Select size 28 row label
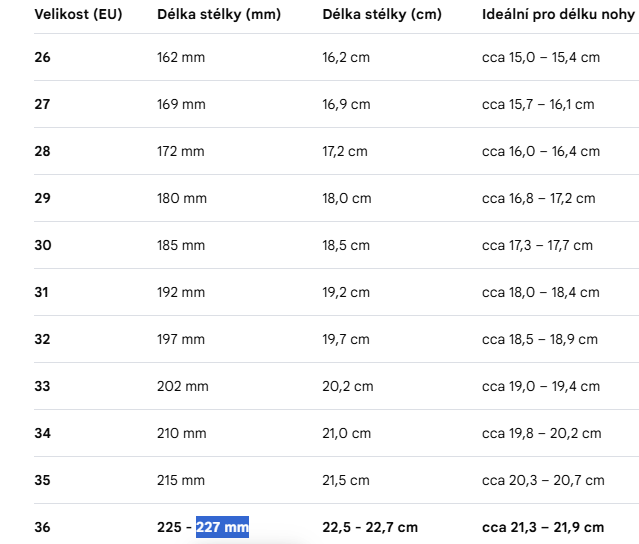This screenshot has width=639, height=544. (42, 151)
